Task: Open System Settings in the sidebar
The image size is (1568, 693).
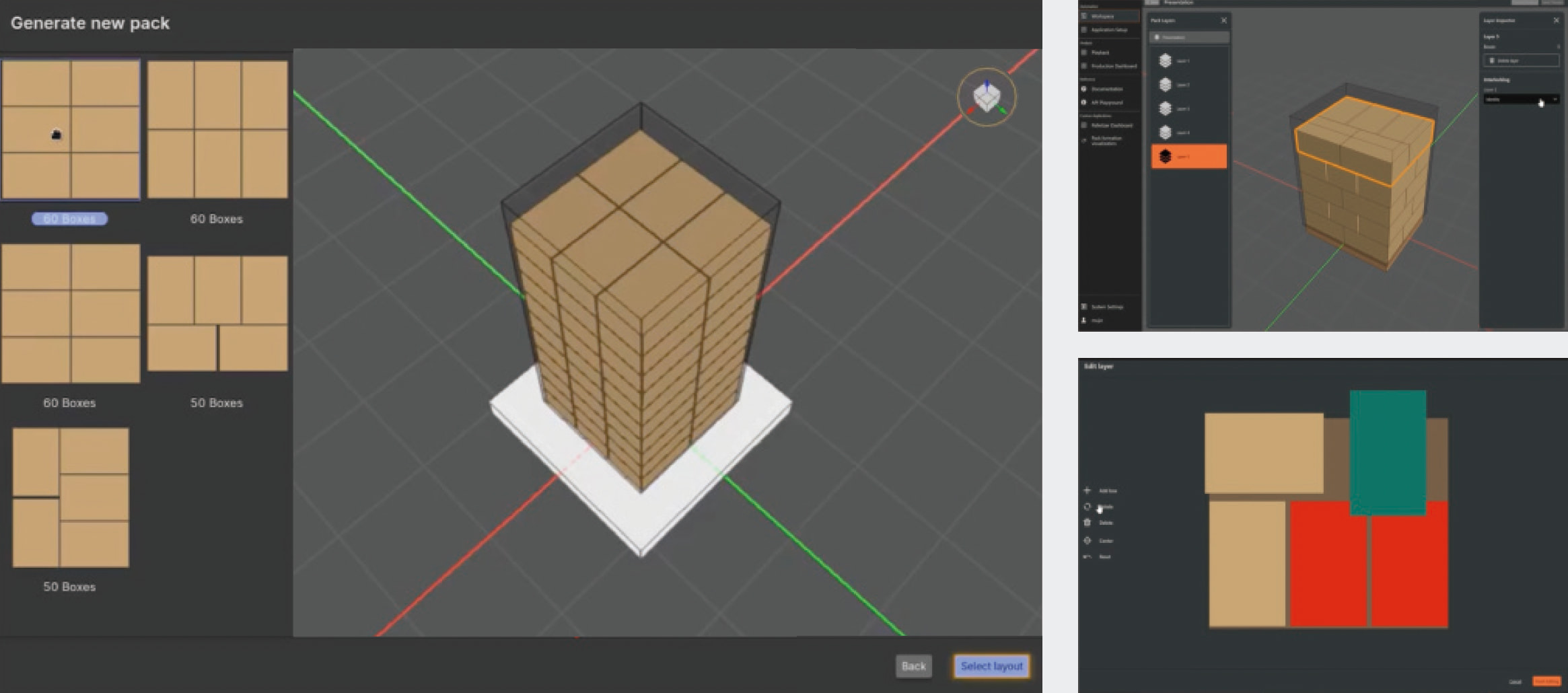Action: pyautogui.click(x=1106, y=307)
